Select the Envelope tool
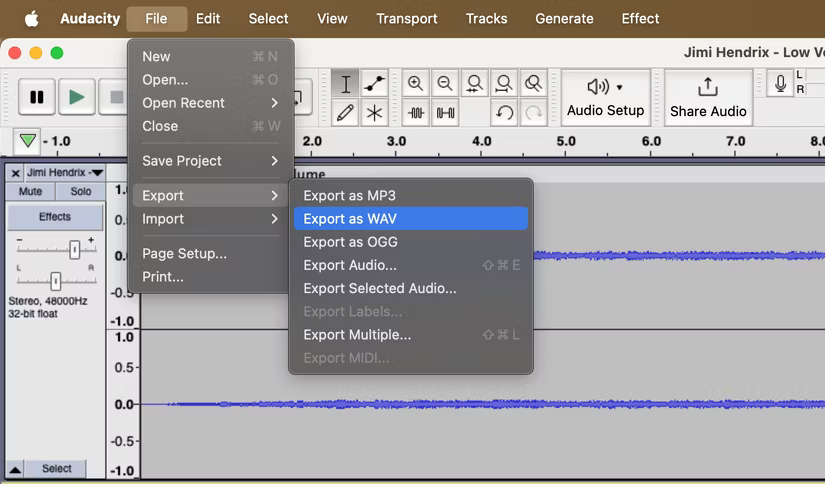 pos(374,84)
